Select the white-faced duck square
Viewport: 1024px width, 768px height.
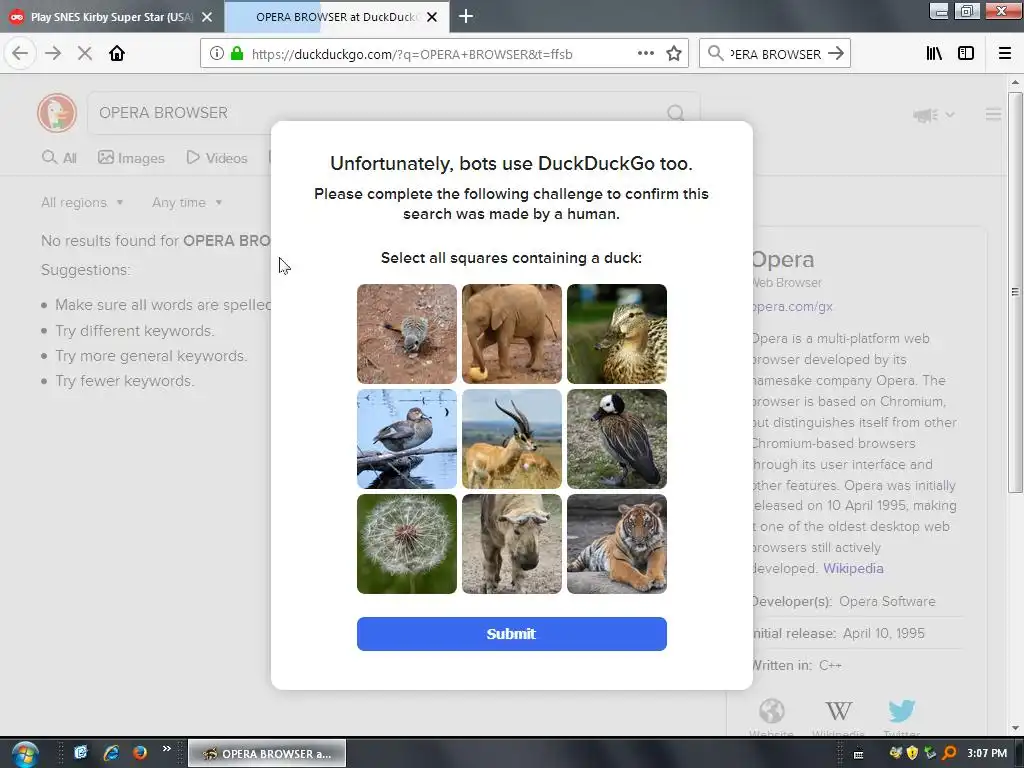pos(616,439)
